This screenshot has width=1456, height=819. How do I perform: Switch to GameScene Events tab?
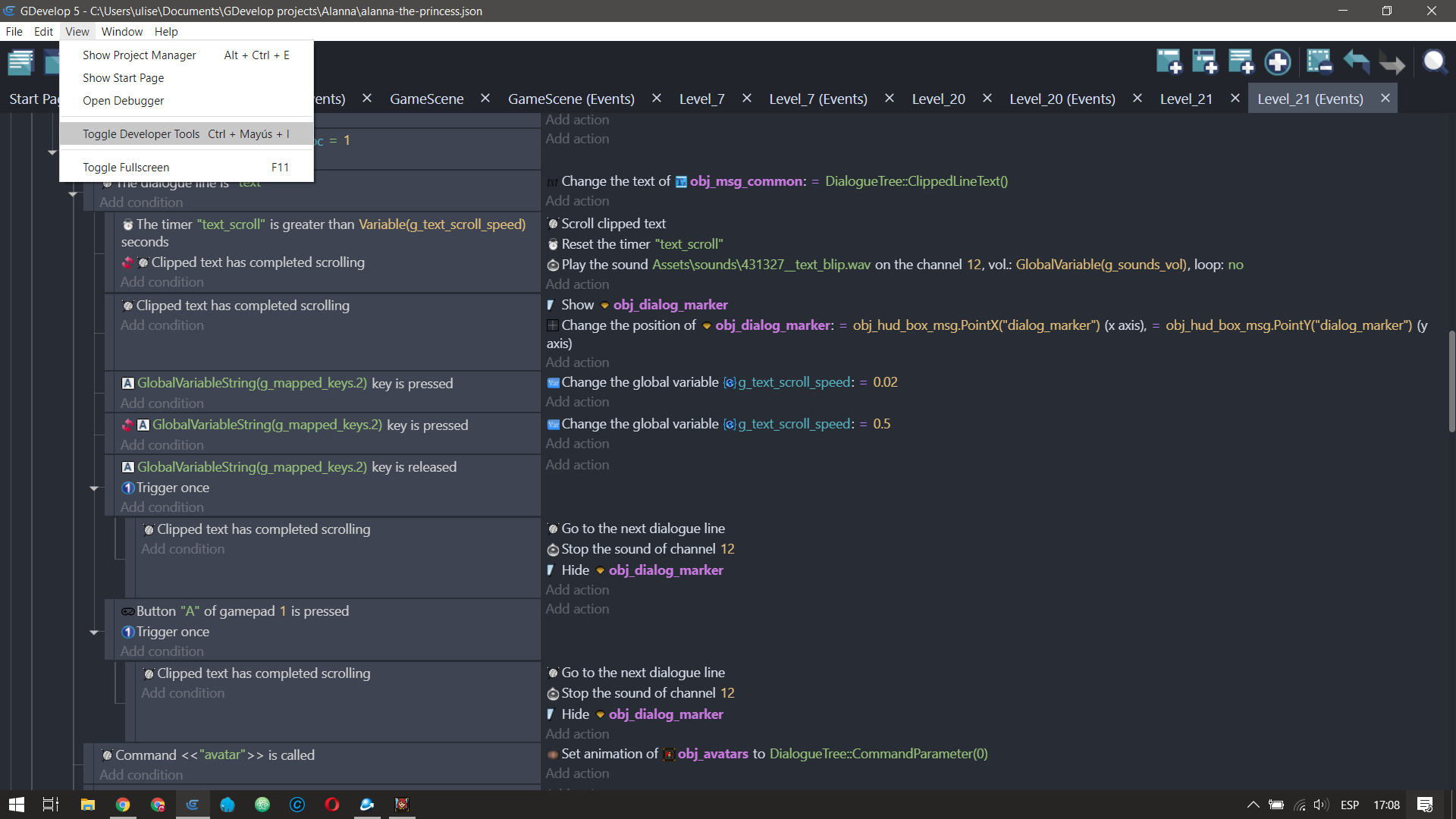point(572,98)
